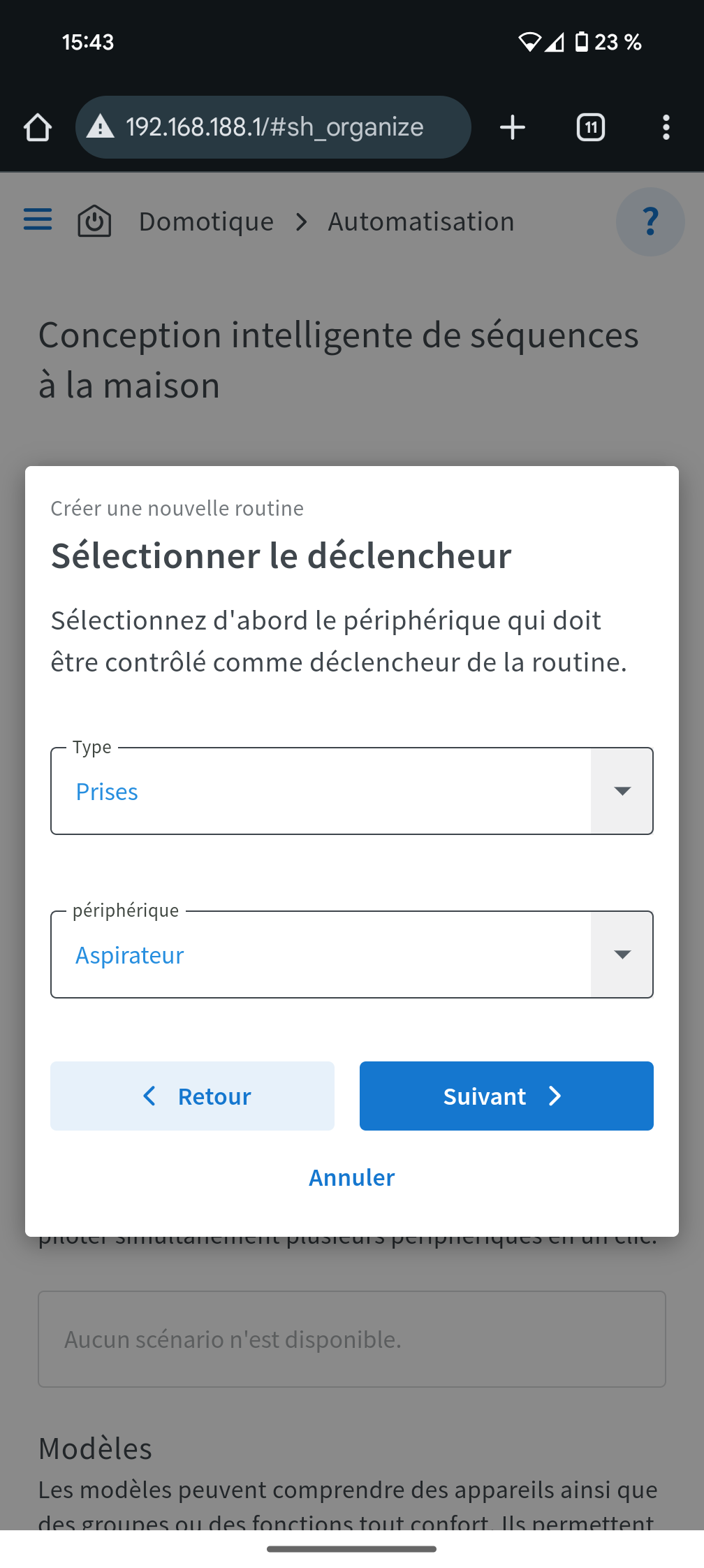Open the tab switcher showing 11 tabs
The image size is (704, 1568).
[x=591, y=127]
